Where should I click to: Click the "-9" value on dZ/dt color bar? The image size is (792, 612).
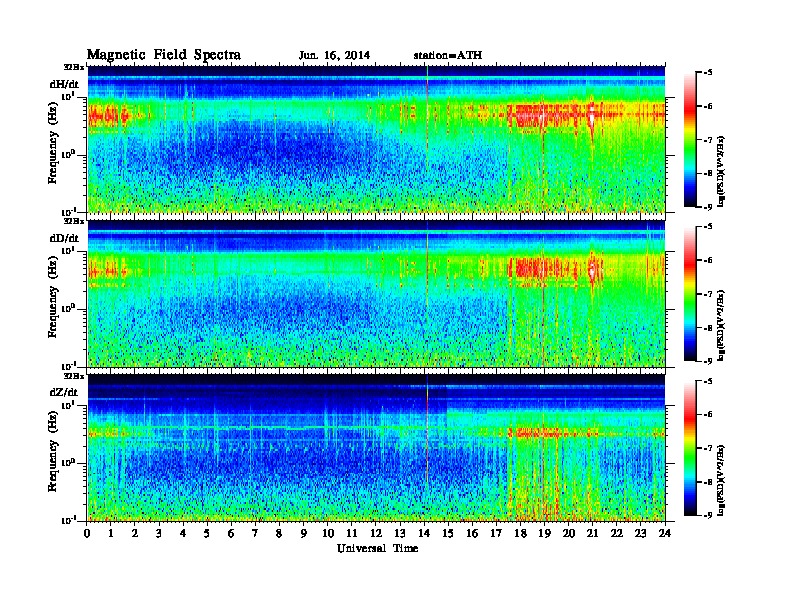point(708,515)
